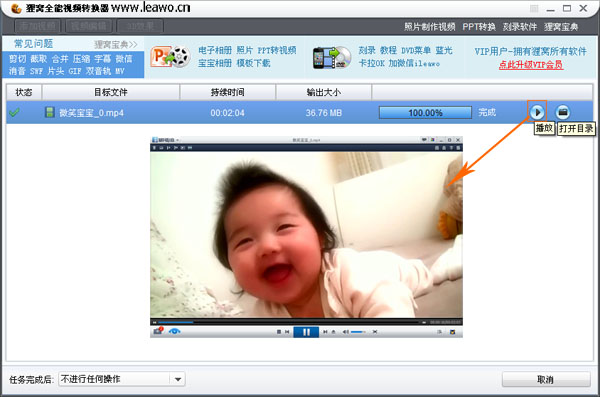This screenshot has height=397, width=600.
Task: Click the MV help link
Action: pyautogui.click(x=120, y=71)
